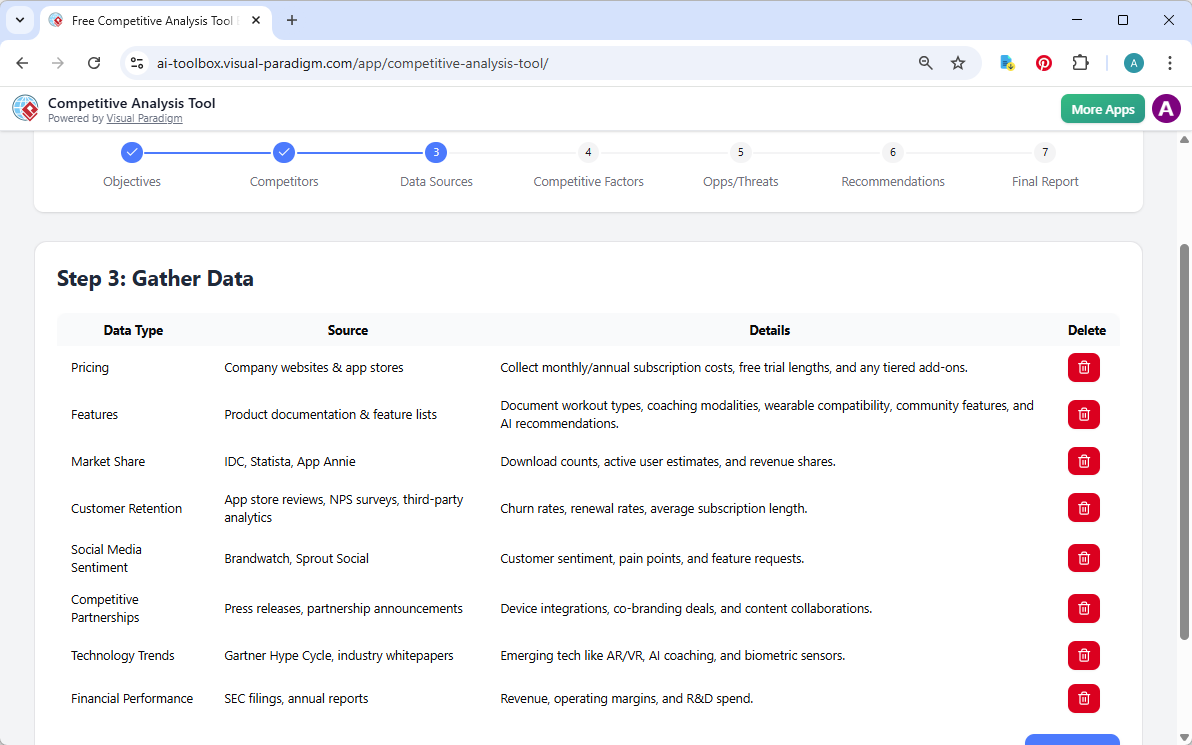1192x745 pixels.
Task: Open the tab search dropdown arrow
Action: (19, 20)
